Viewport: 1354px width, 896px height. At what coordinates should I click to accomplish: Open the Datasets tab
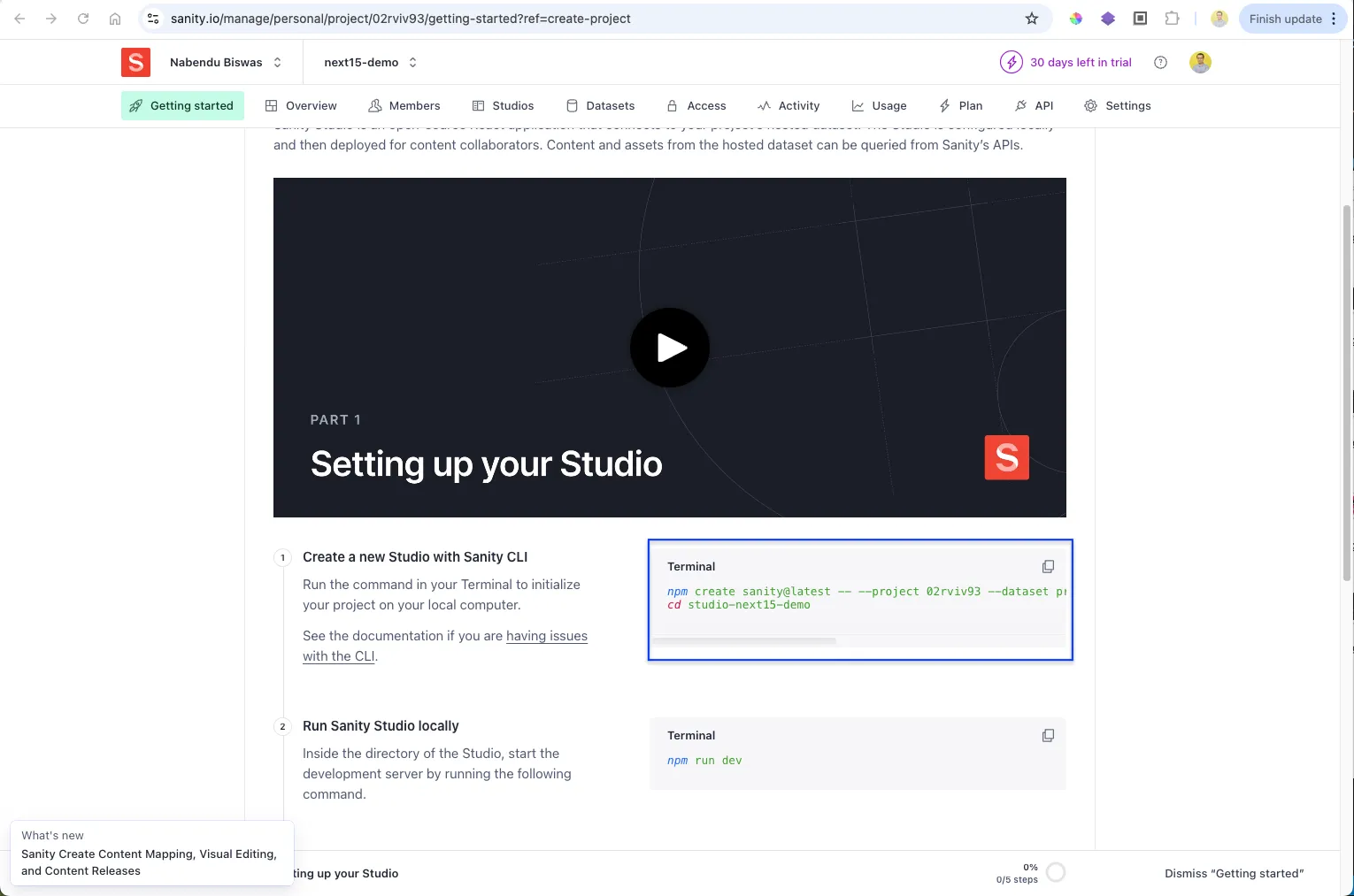point(600,105)
